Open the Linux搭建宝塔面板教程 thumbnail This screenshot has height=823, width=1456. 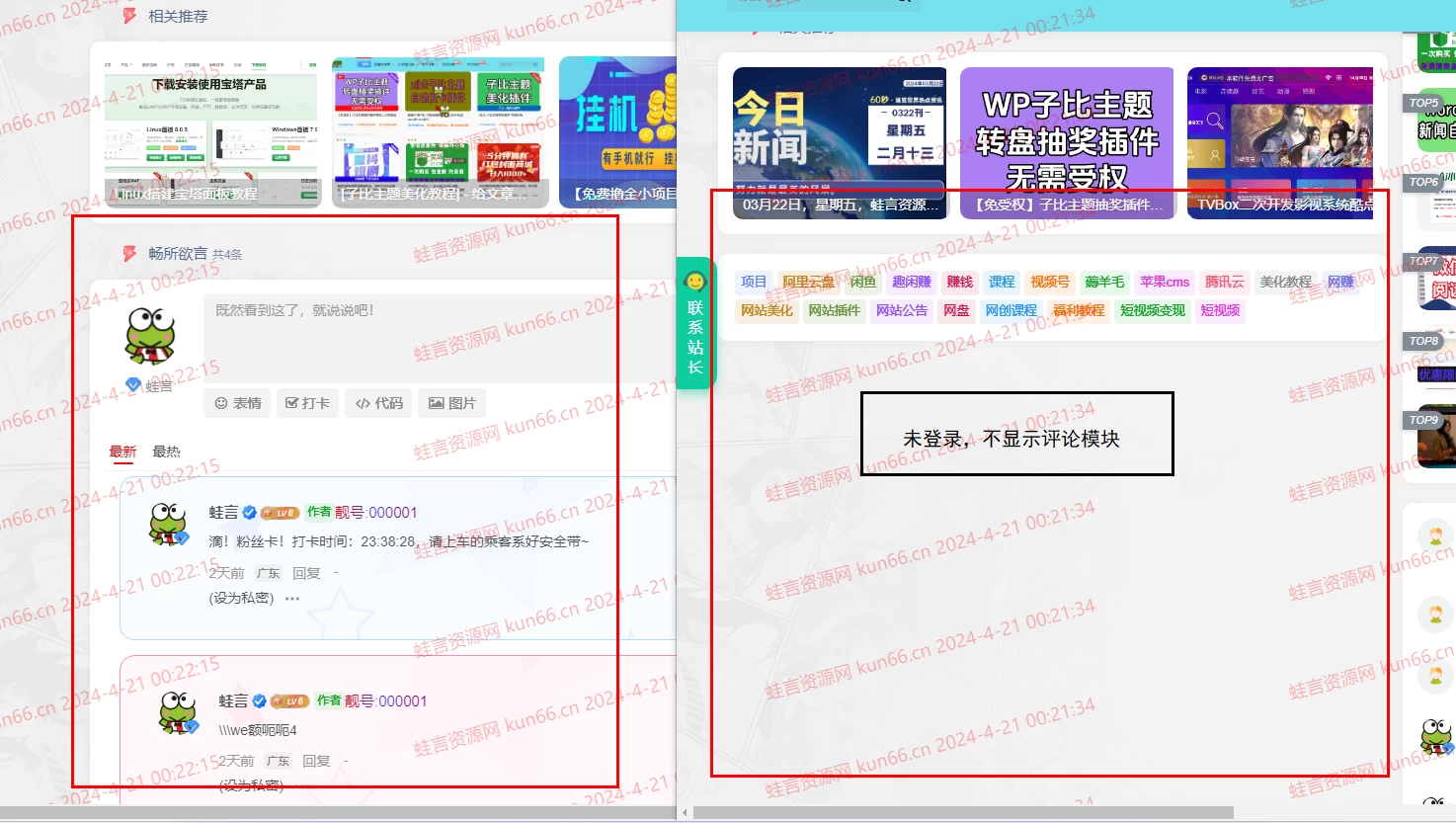point(212,131)
